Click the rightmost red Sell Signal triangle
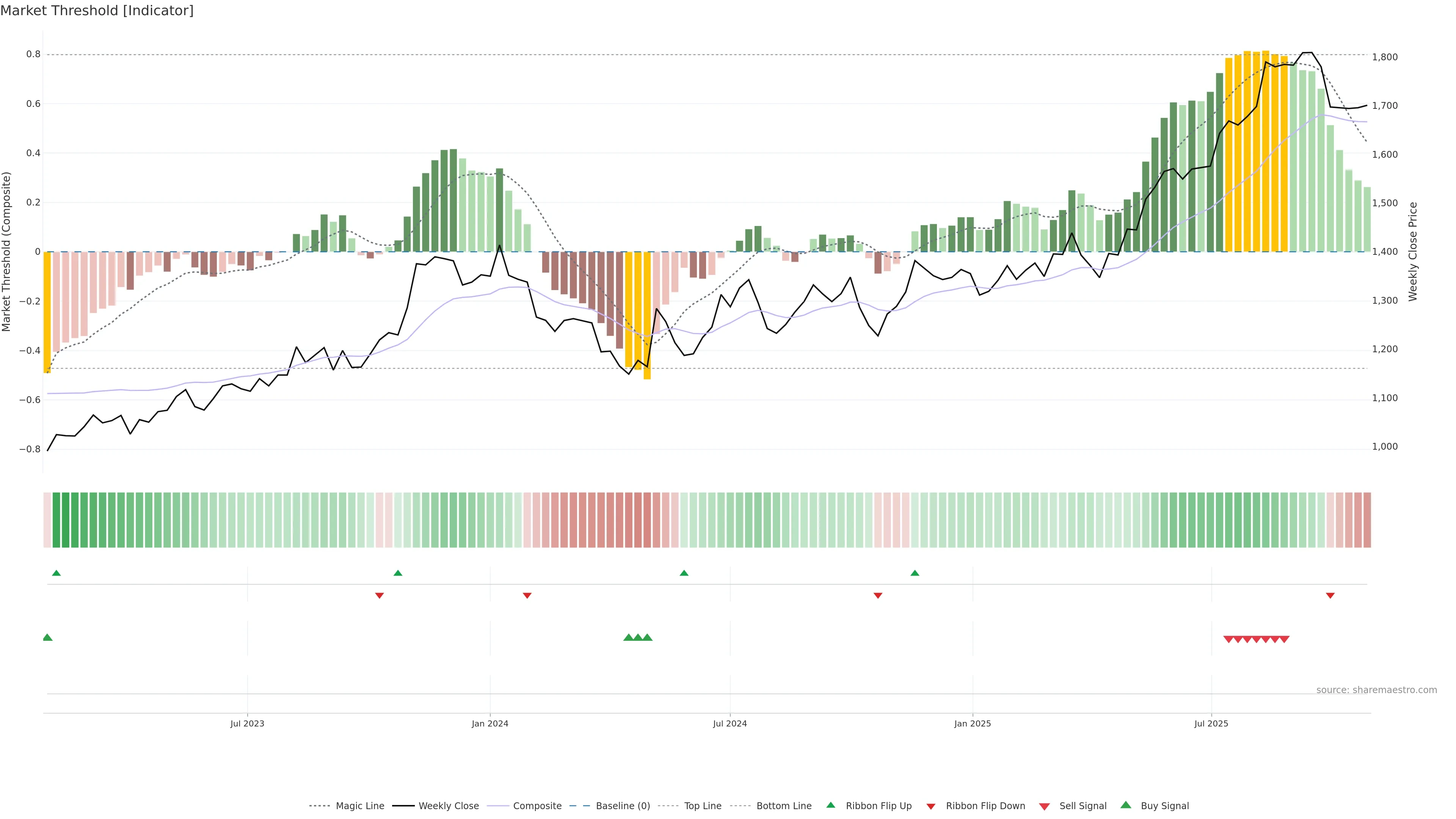 click(1284, 639)
